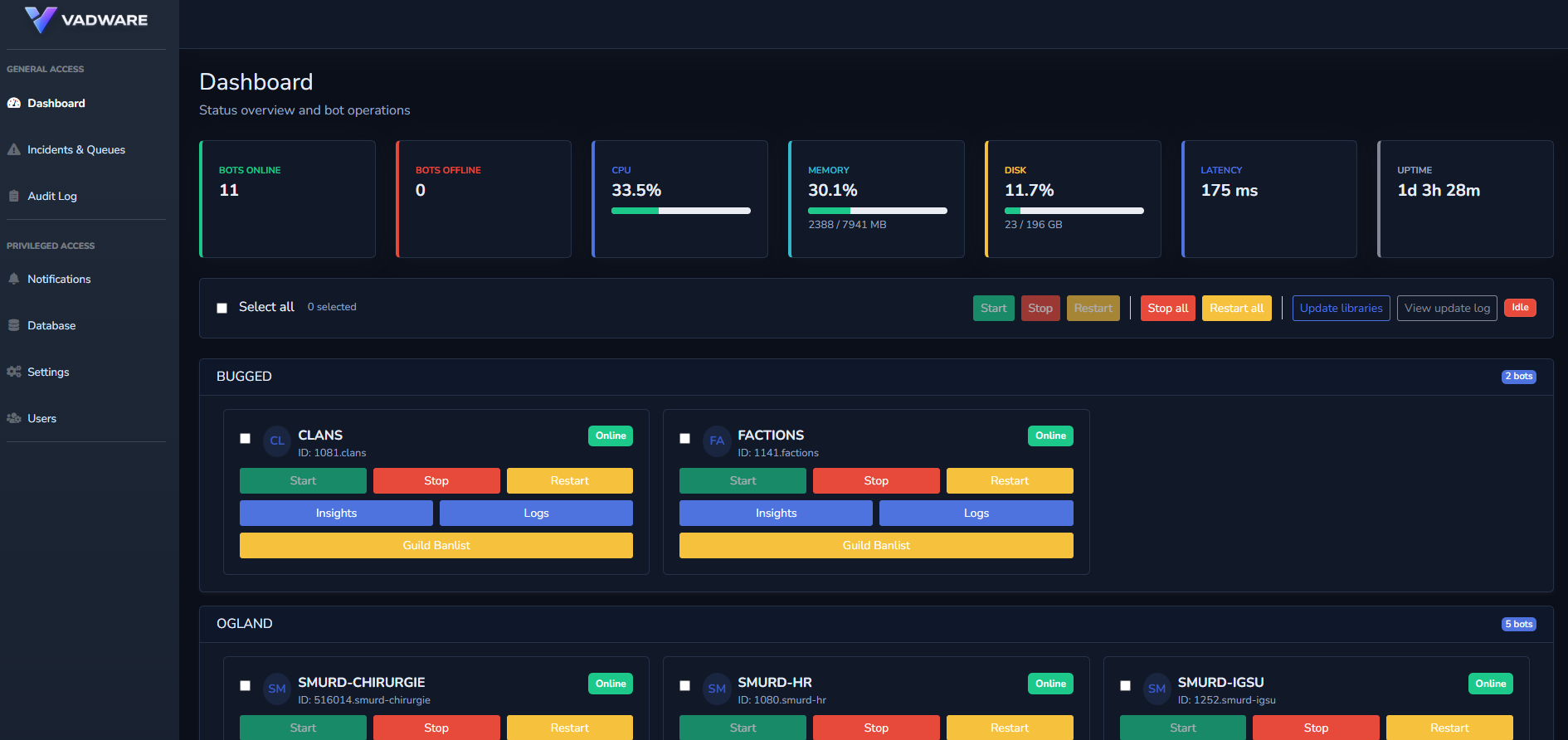
Task: Stop the SMURD-CHIRURGIE bot
Action: 436,728
